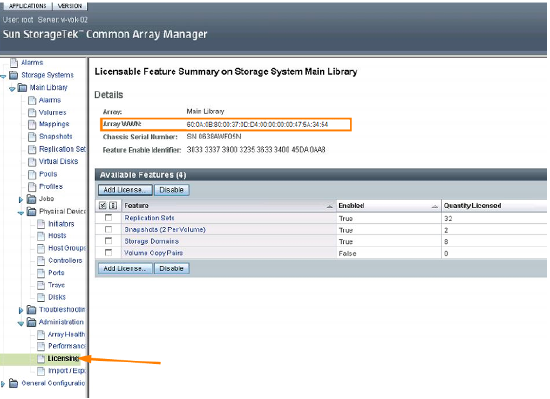Collapse the Physical Devices tree node
550x399 pixels.
click(x=21, y=213)
